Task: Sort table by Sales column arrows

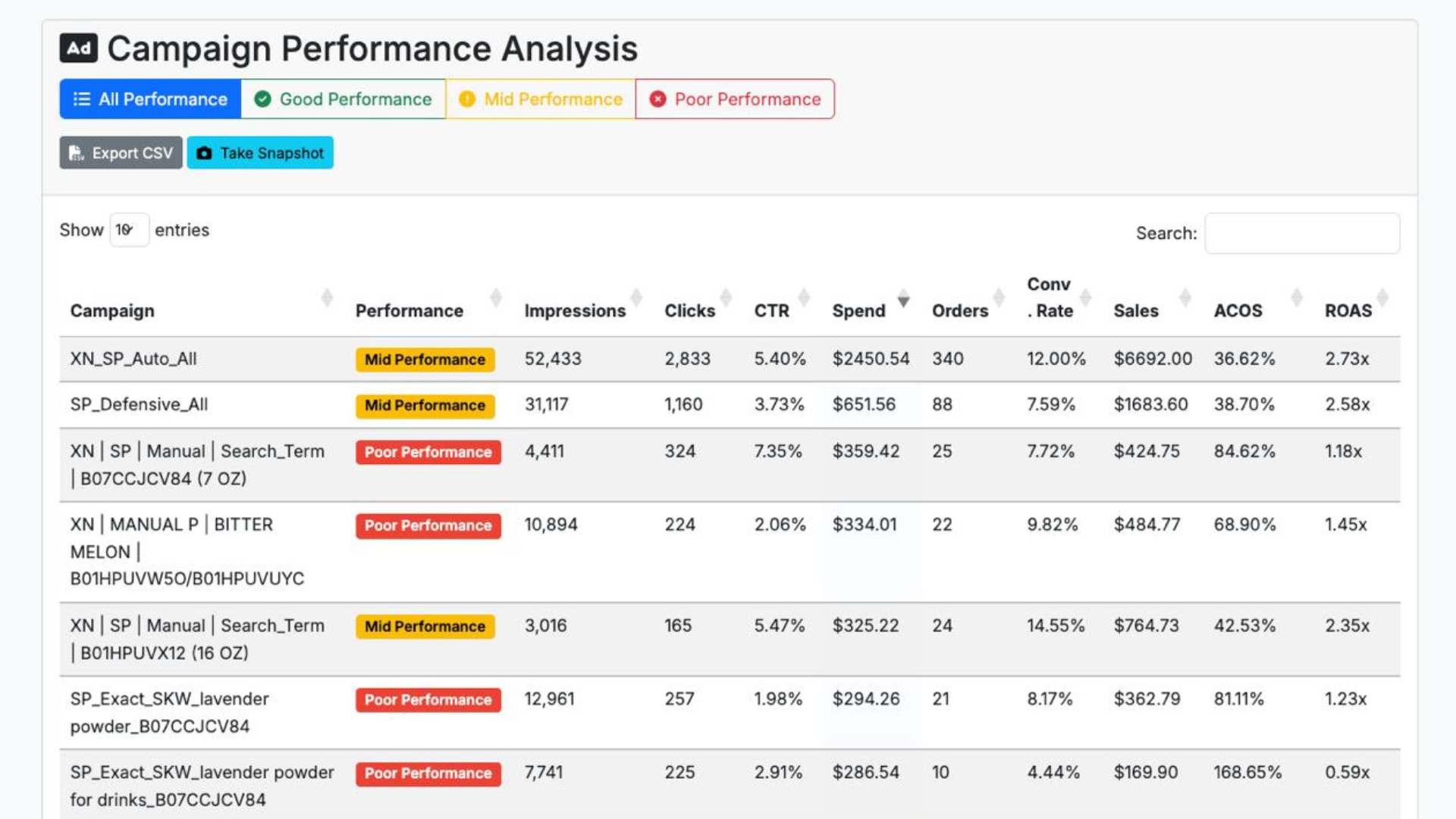Action: [x=1185, y=297]
